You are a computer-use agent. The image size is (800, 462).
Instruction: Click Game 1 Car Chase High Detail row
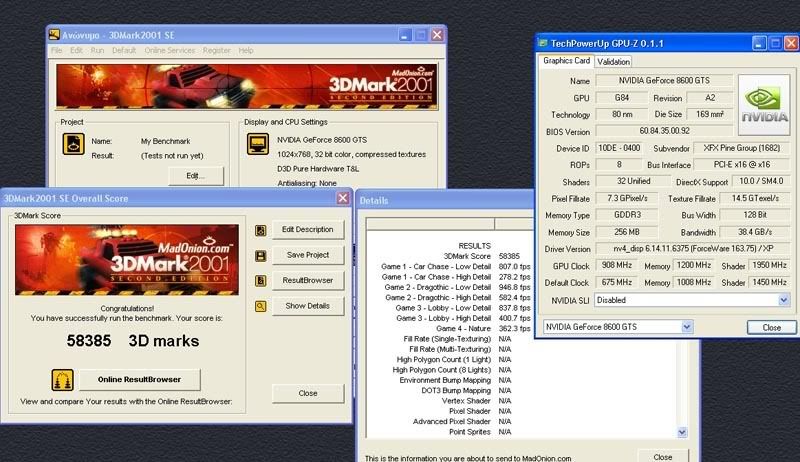pyautogui.click(x=456, y=277)
